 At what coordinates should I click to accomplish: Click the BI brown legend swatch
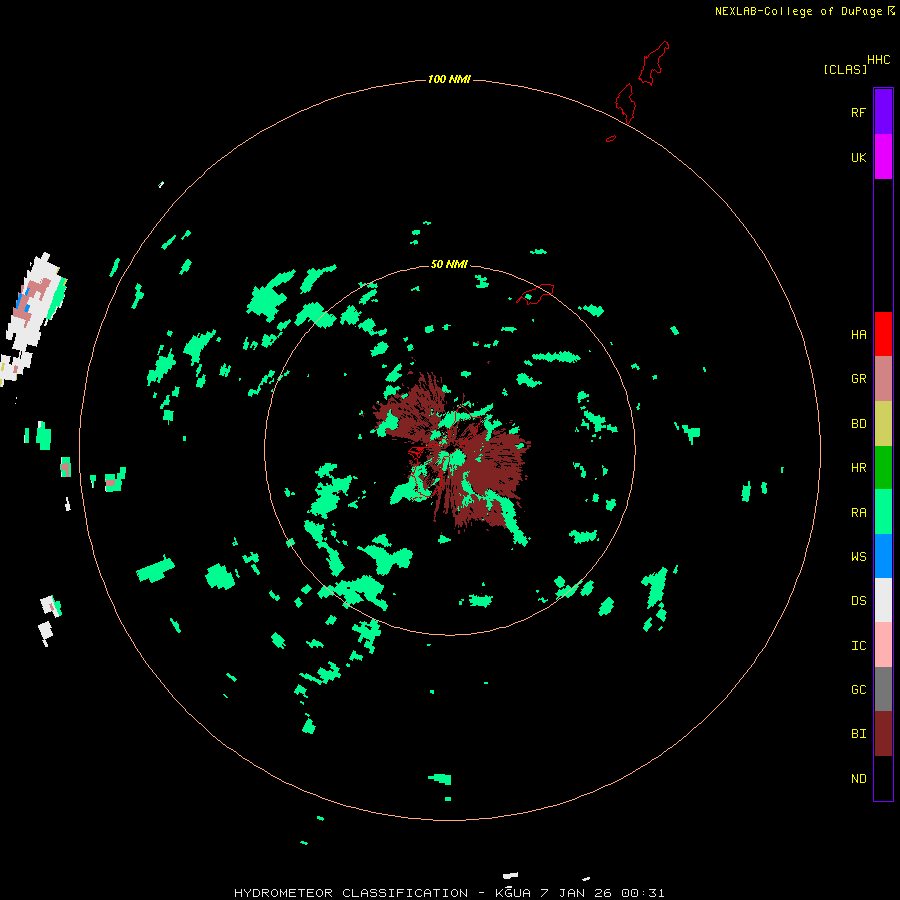tap(883, 734)
